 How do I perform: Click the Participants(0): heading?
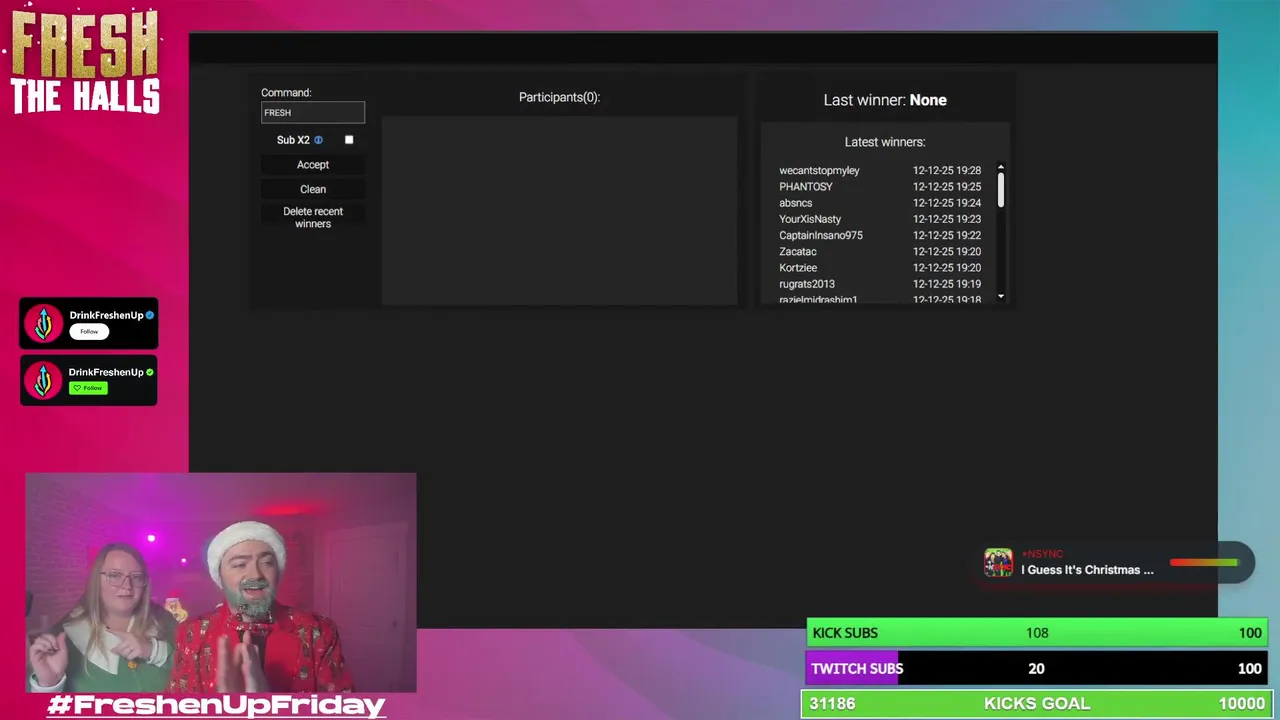pos(559,97)
